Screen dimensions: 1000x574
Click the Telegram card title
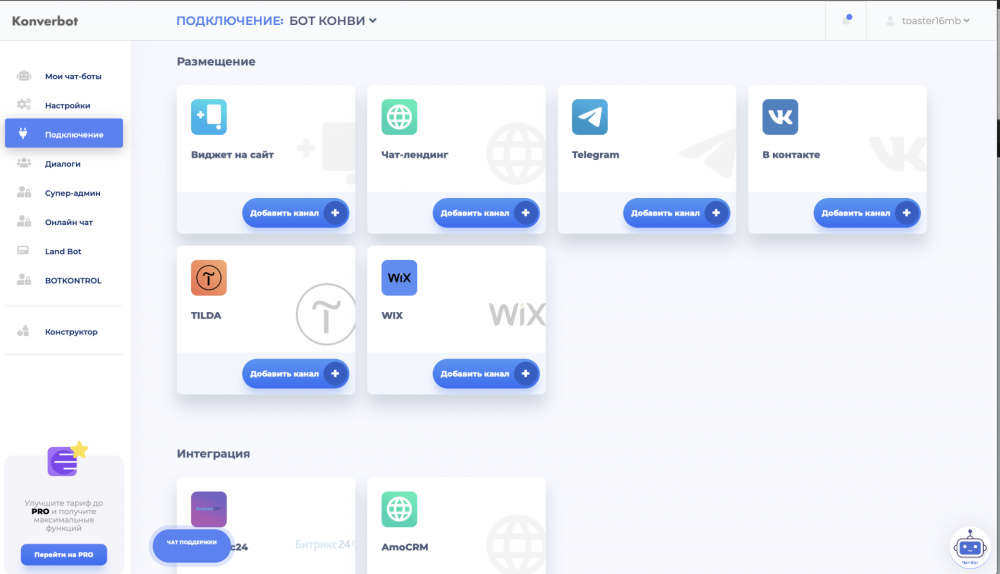[x=595, y=154]
